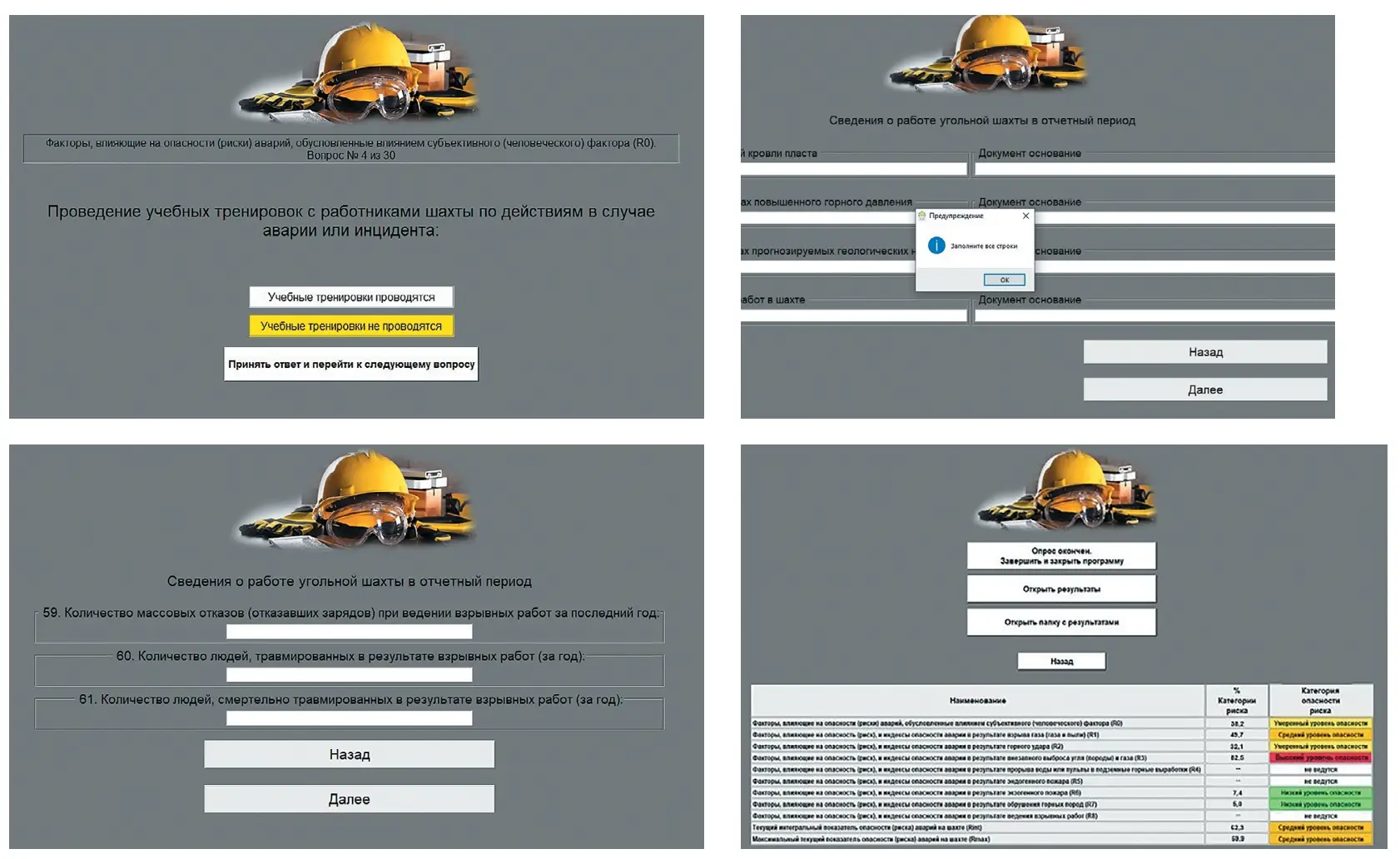Click 'Принять ответ и перейти к следующему вопросу'
This screenshot has width=1400, height=859.
[x=351, y=364]
